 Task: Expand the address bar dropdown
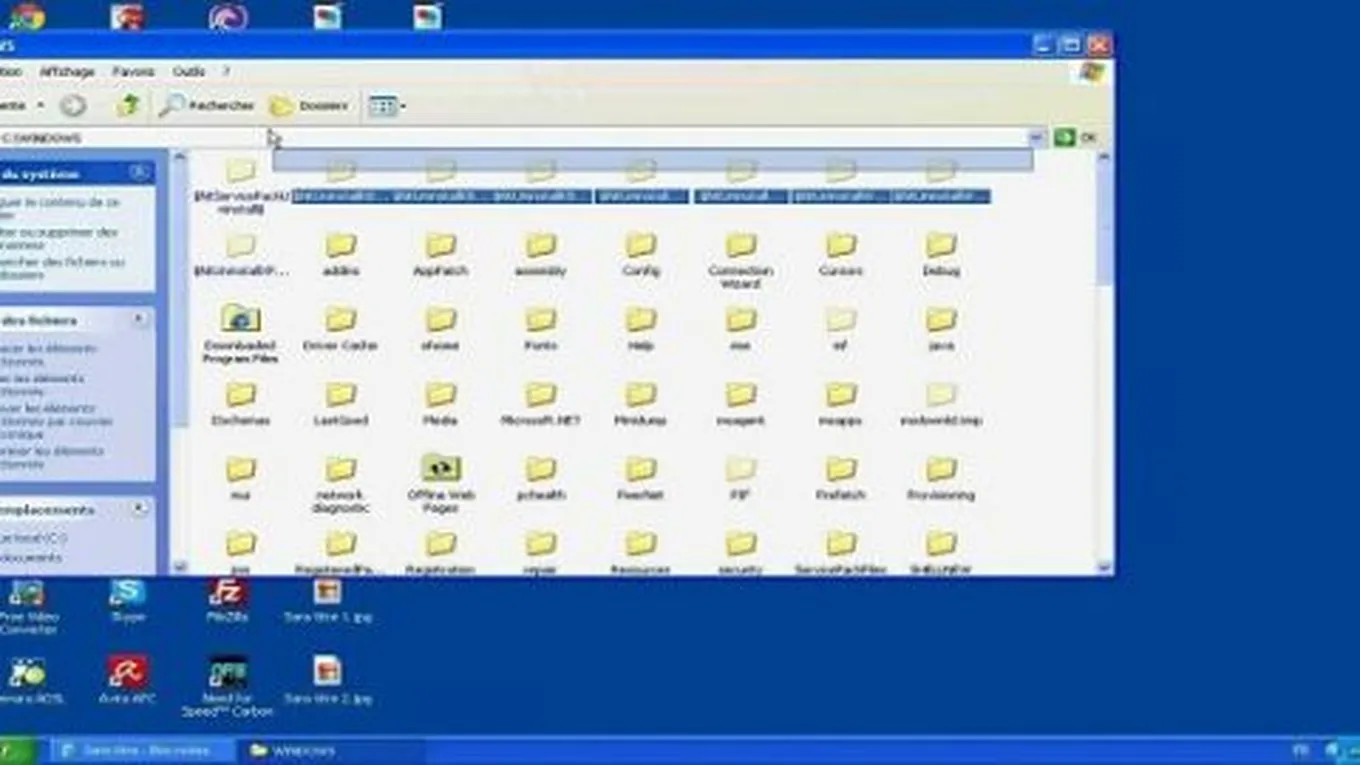1037,138
